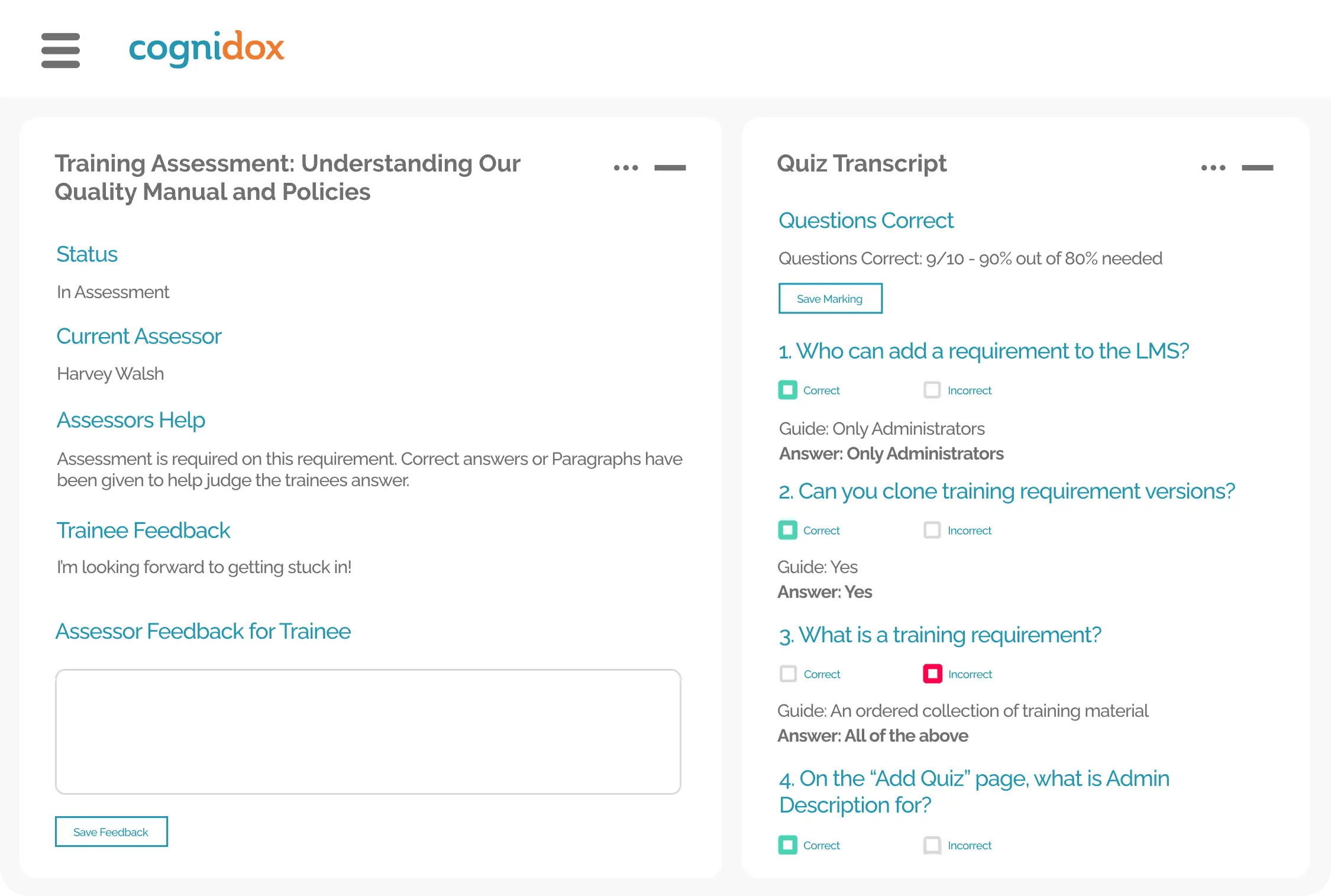Click the Current Assessor heading
Screen dimensions: 1331x896
pos(138,335)
